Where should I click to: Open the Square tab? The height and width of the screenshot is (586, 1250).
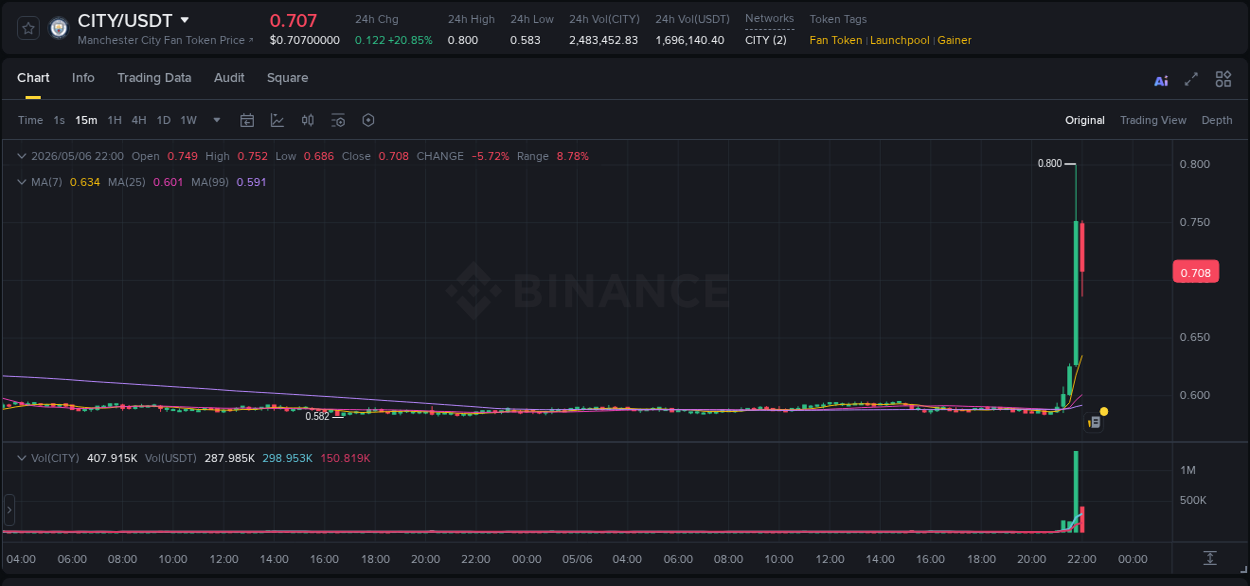pyautogui.click(x=287, y=78)
